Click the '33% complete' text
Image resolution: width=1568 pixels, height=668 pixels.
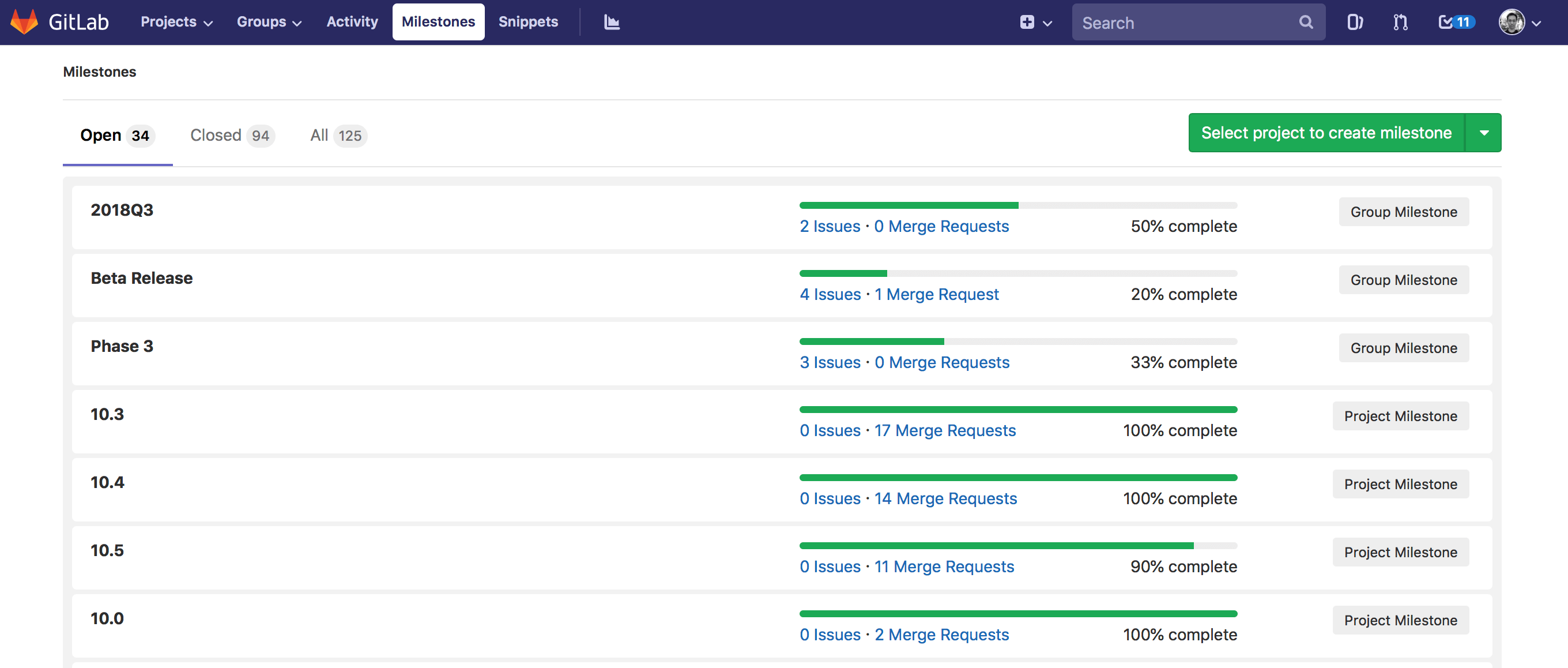pyautogui.click(x=1184, y=363)
